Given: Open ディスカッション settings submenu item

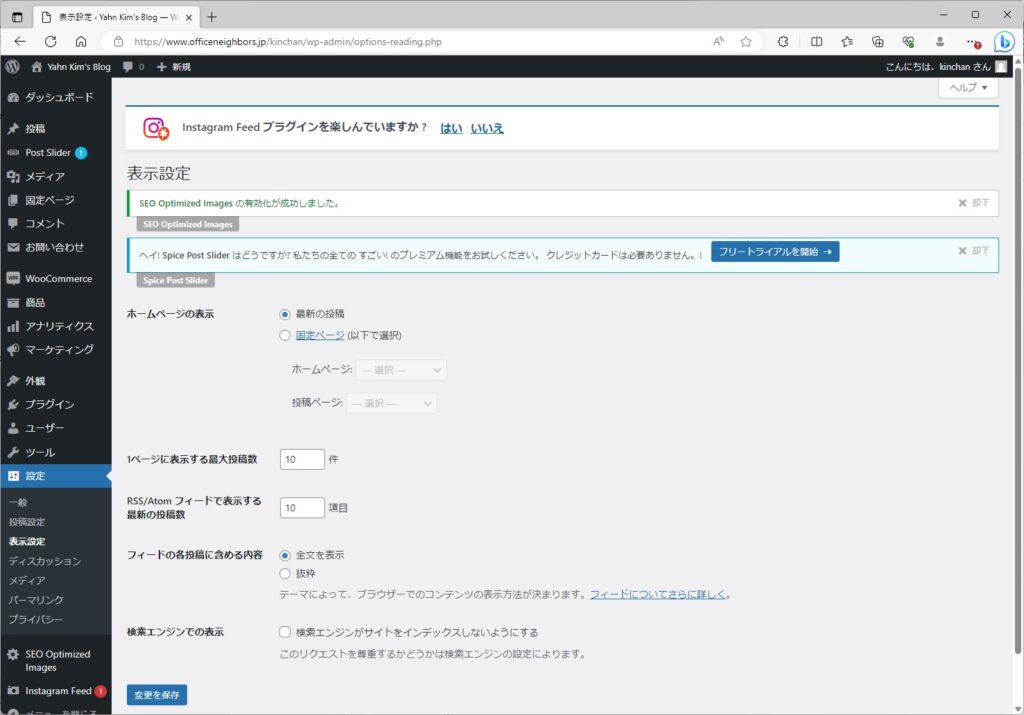Looking at the screenshot, I should pyautogui.click(x=45, y=561).
